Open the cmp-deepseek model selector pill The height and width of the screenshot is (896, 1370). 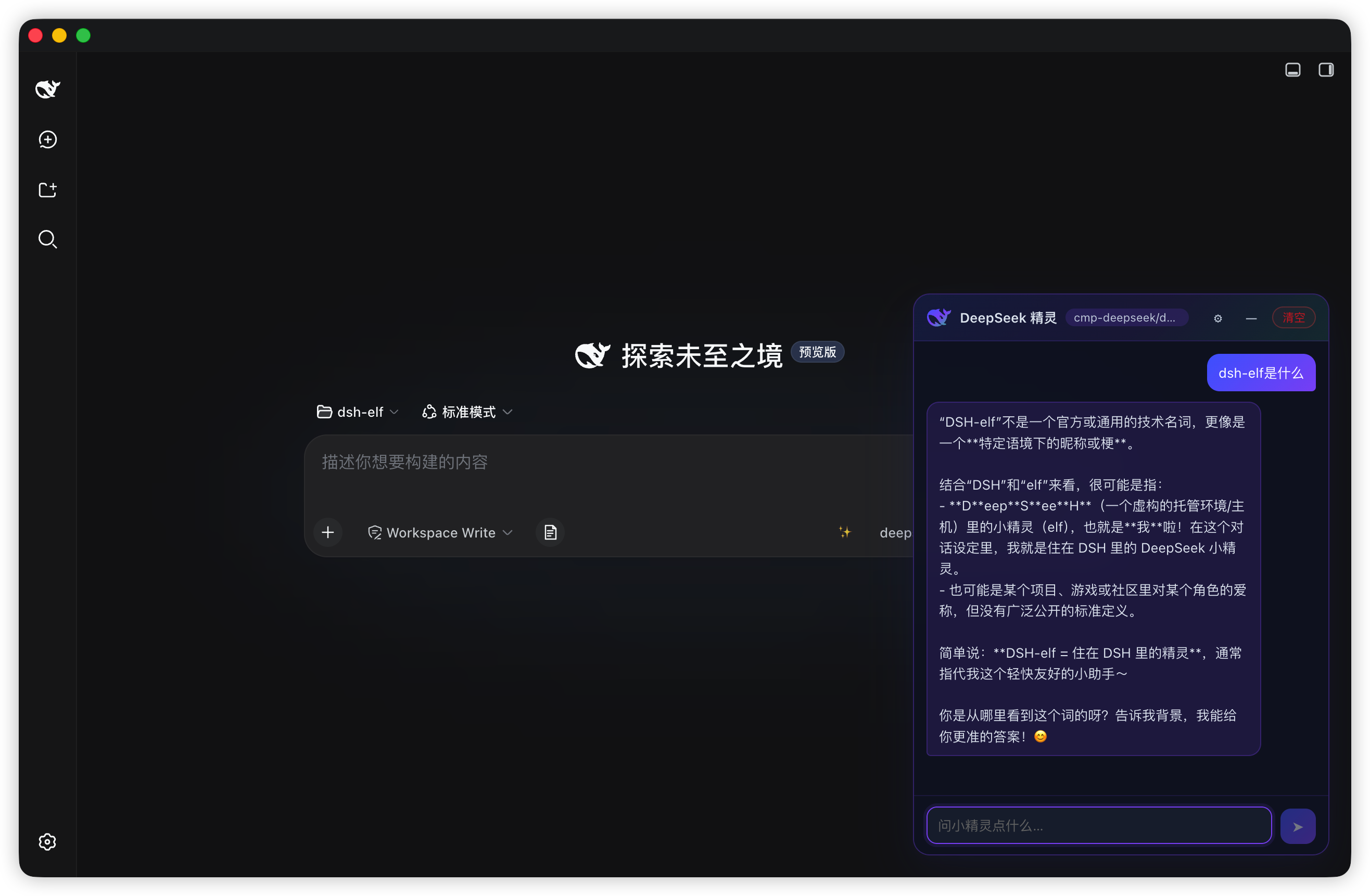pos(1126,317)
